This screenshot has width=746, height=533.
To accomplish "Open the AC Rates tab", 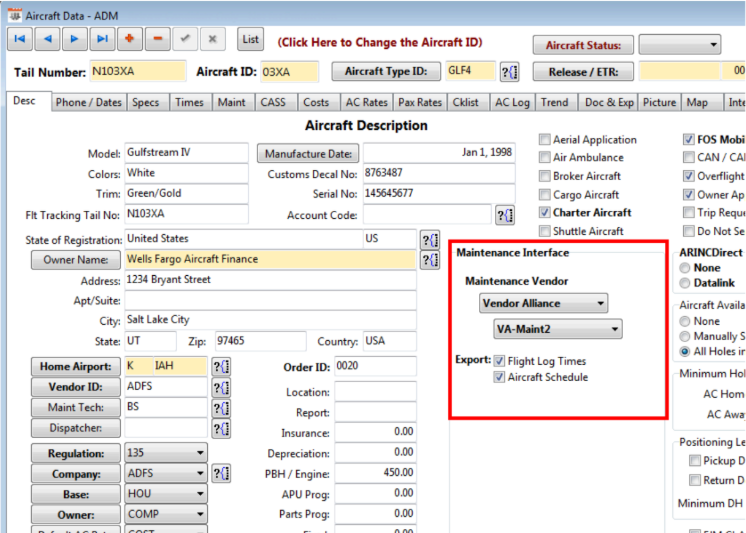I will pos(366,102).
